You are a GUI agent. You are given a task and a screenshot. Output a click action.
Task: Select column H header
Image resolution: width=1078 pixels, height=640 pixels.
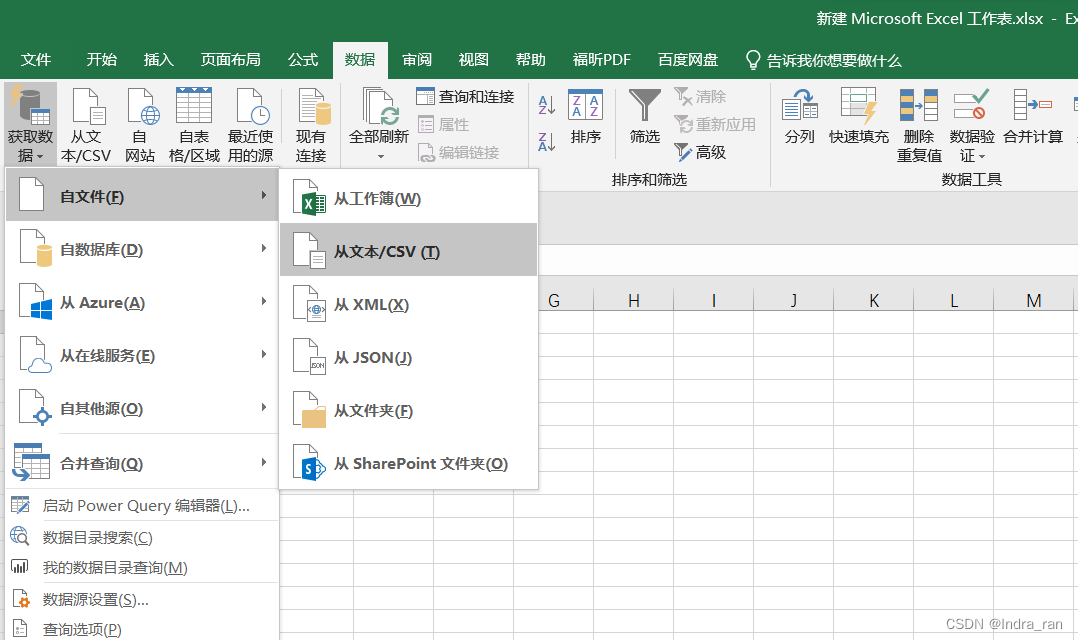pos(634,300)
